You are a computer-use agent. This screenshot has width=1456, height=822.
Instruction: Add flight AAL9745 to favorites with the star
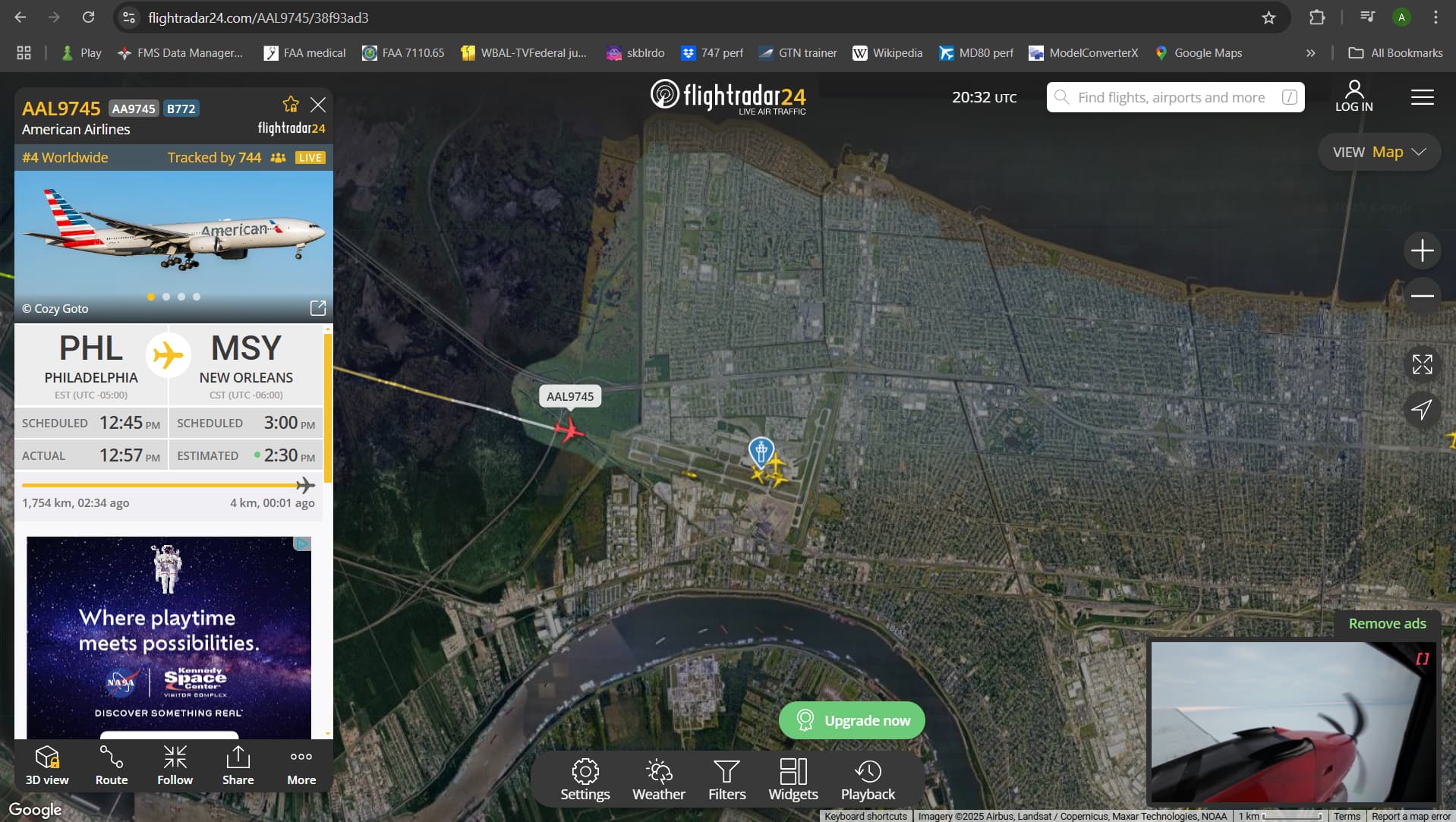click(291, 104)
